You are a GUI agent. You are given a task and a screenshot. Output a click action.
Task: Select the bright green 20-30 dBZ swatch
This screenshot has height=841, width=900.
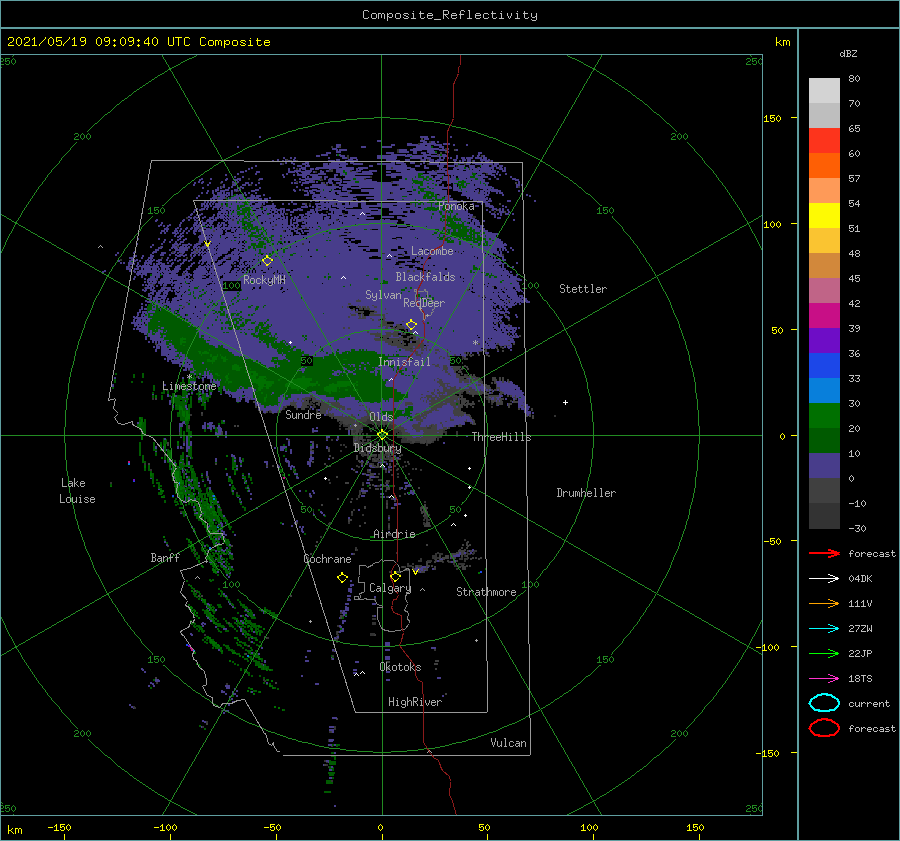(824, 415)
